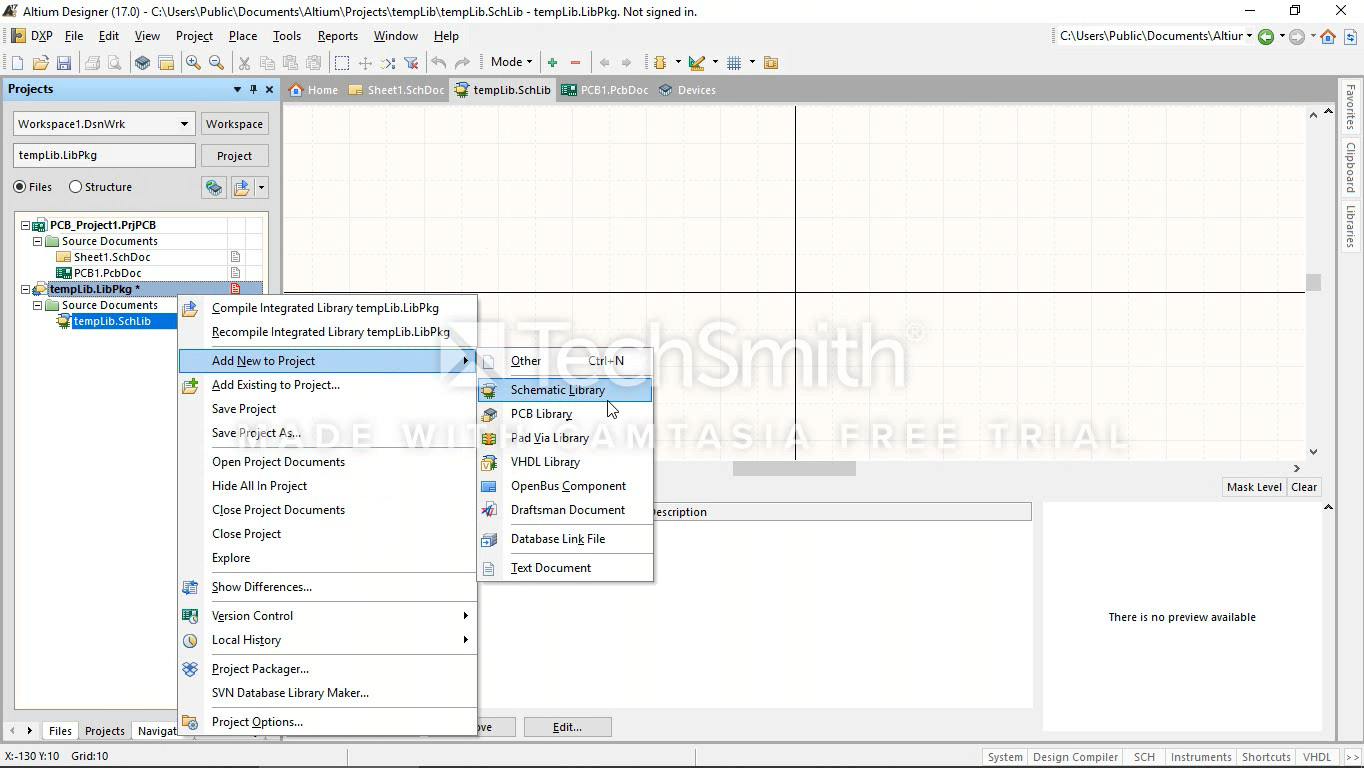This screenshot has height=768, width=1364.
Task: Click the Clear Filter funnel icon
Action: click(411, 63)
